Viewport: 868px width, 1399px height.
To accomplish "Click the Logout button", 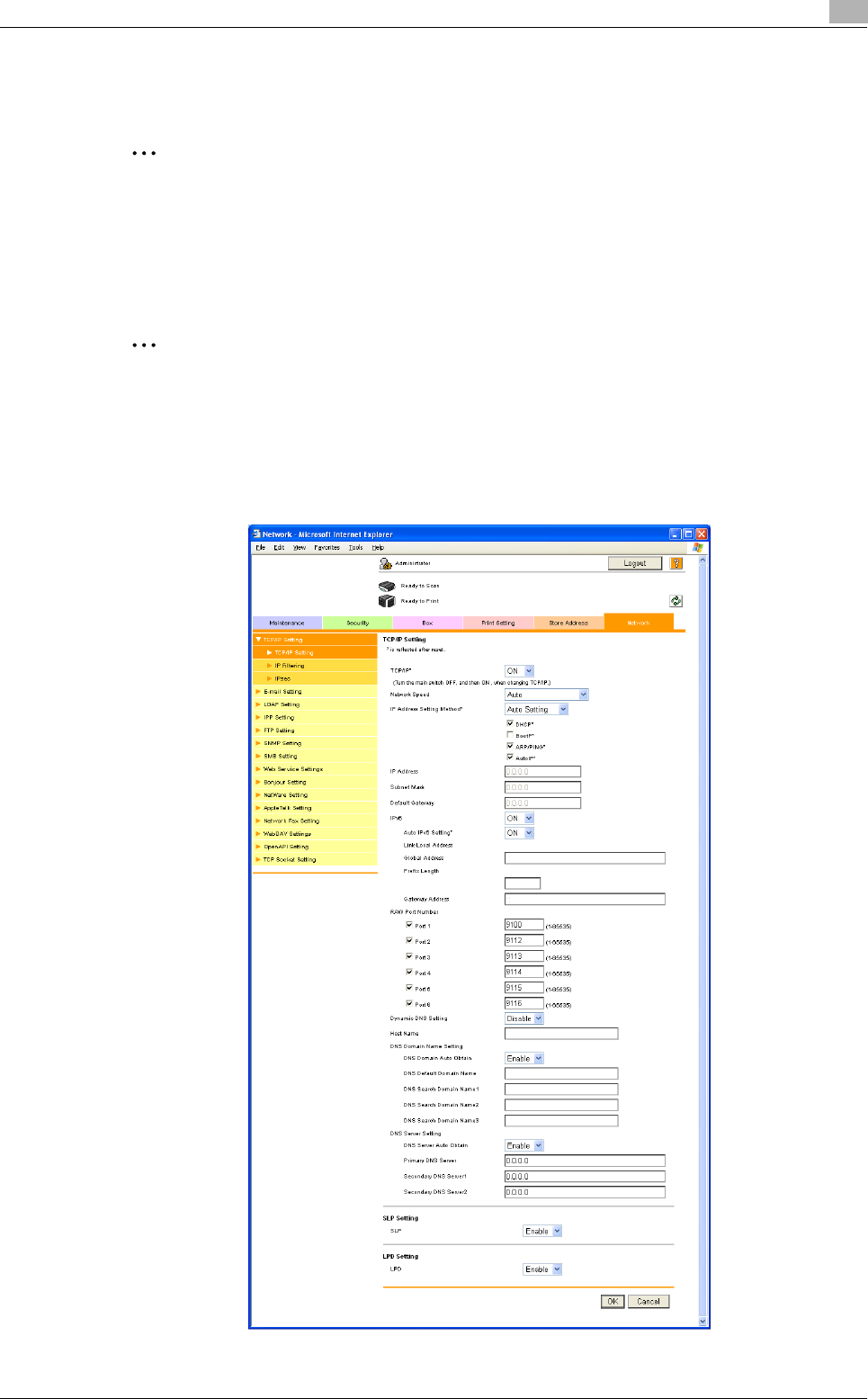I will 635,563.
